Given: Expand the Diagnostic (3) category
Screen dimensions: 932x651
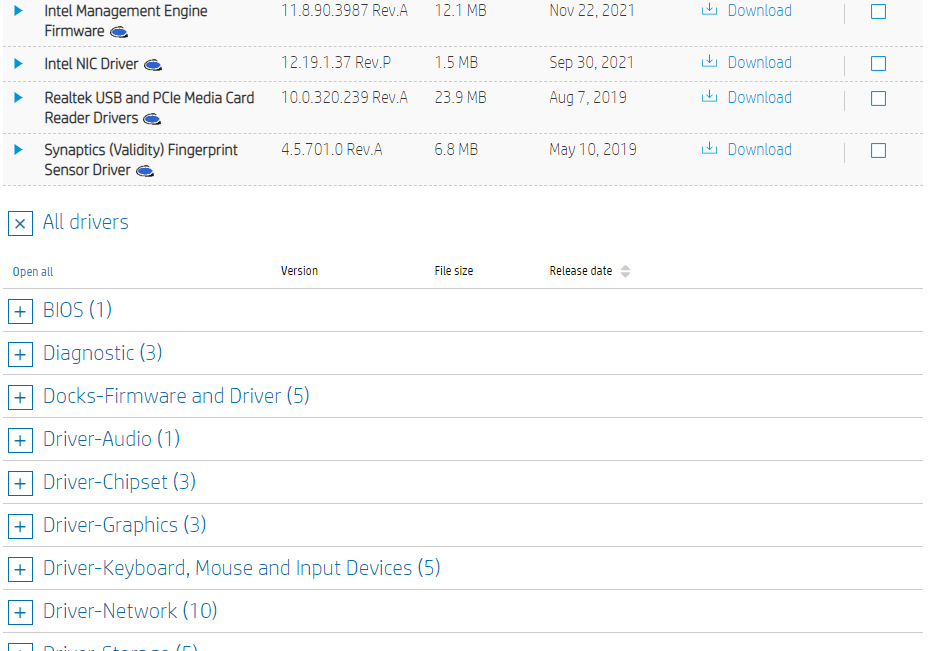Looking at the screenshot, I should click(x=20, y=354).
